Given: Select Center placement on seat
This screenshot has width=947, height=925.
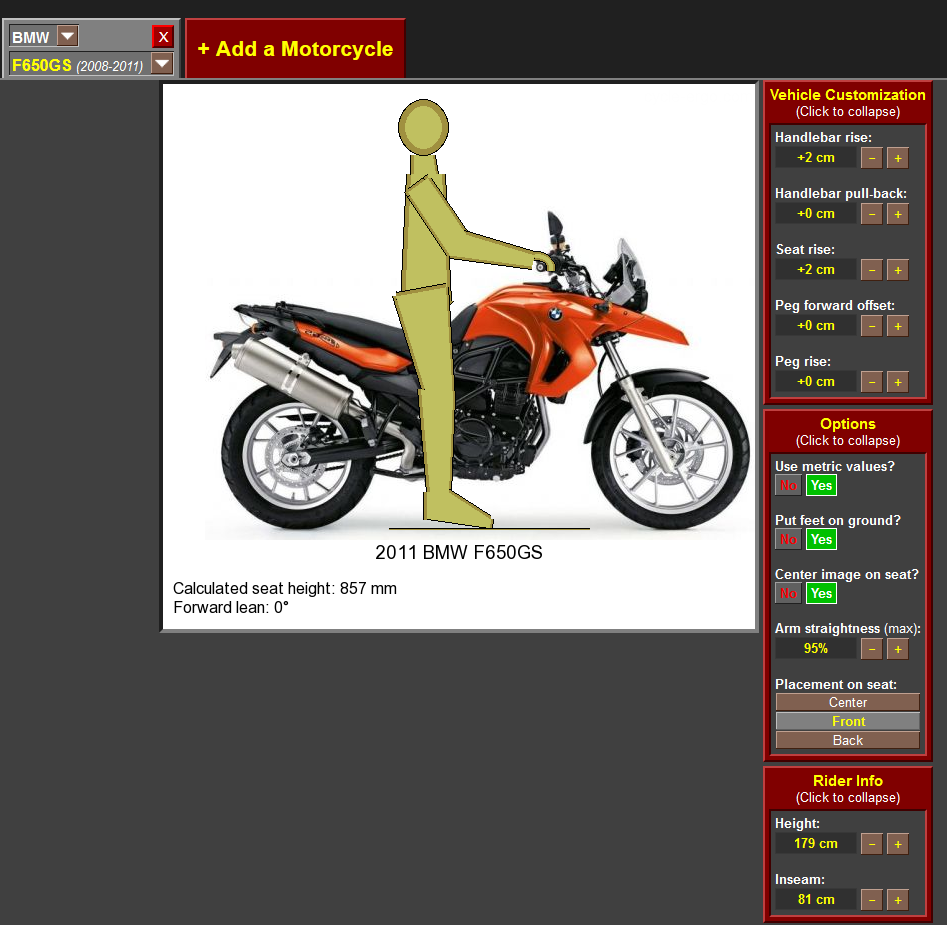Looking at the screenshot, I should (847, 703).
